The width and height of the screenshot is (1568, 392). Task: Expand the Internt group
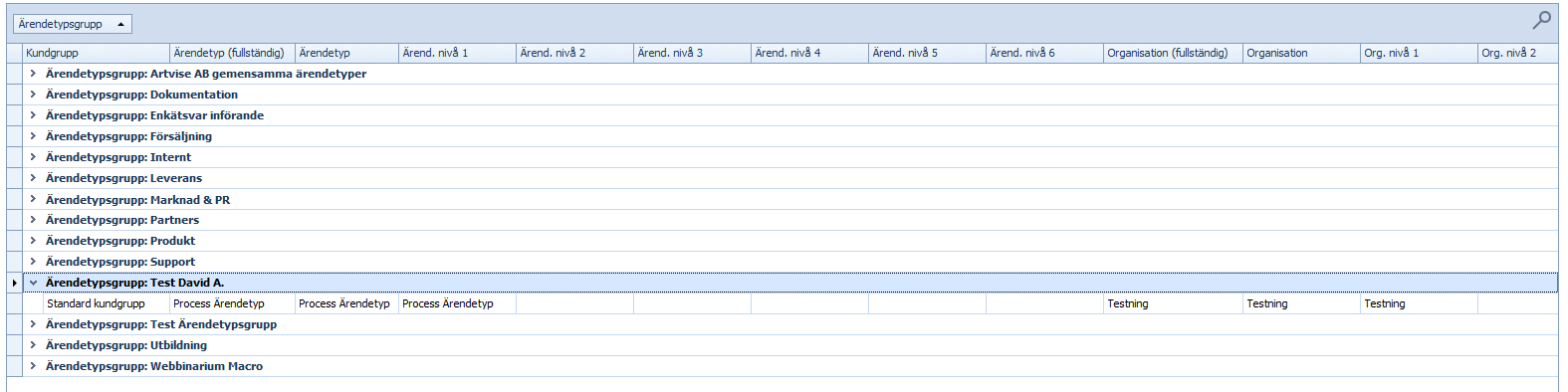33,157
